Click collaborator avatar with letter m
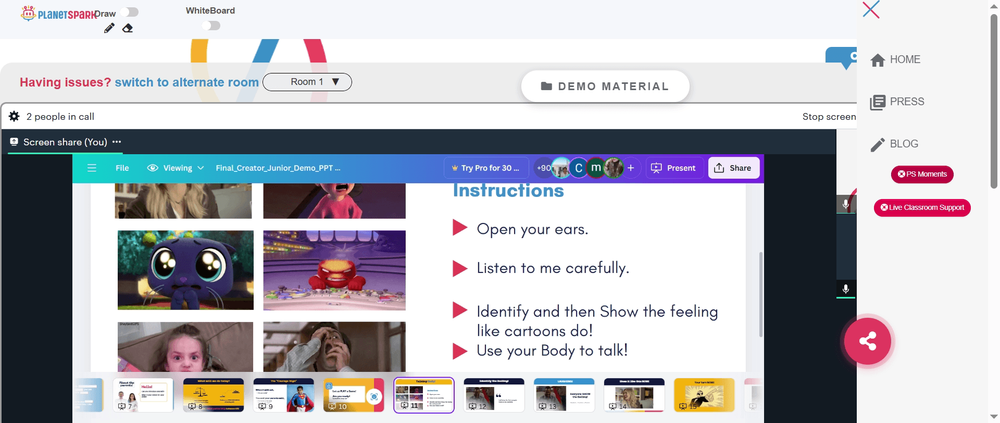1000x423 pixels. click(x=596, y=168)
